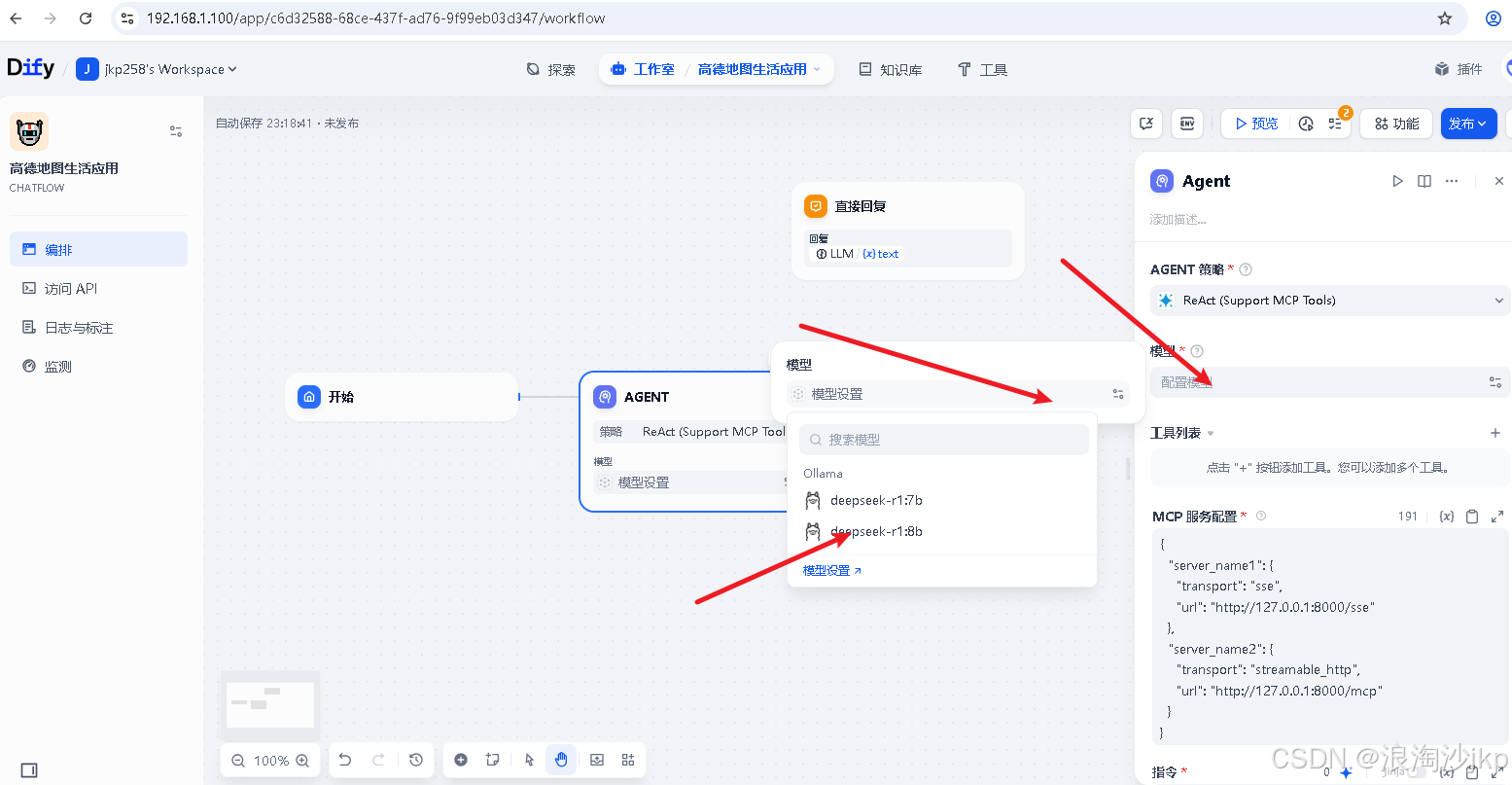Viewport: 1512px width, 785px height.
Task: Go to the 探索 tab
Action: pyautogui.click(x=551, y=70)
